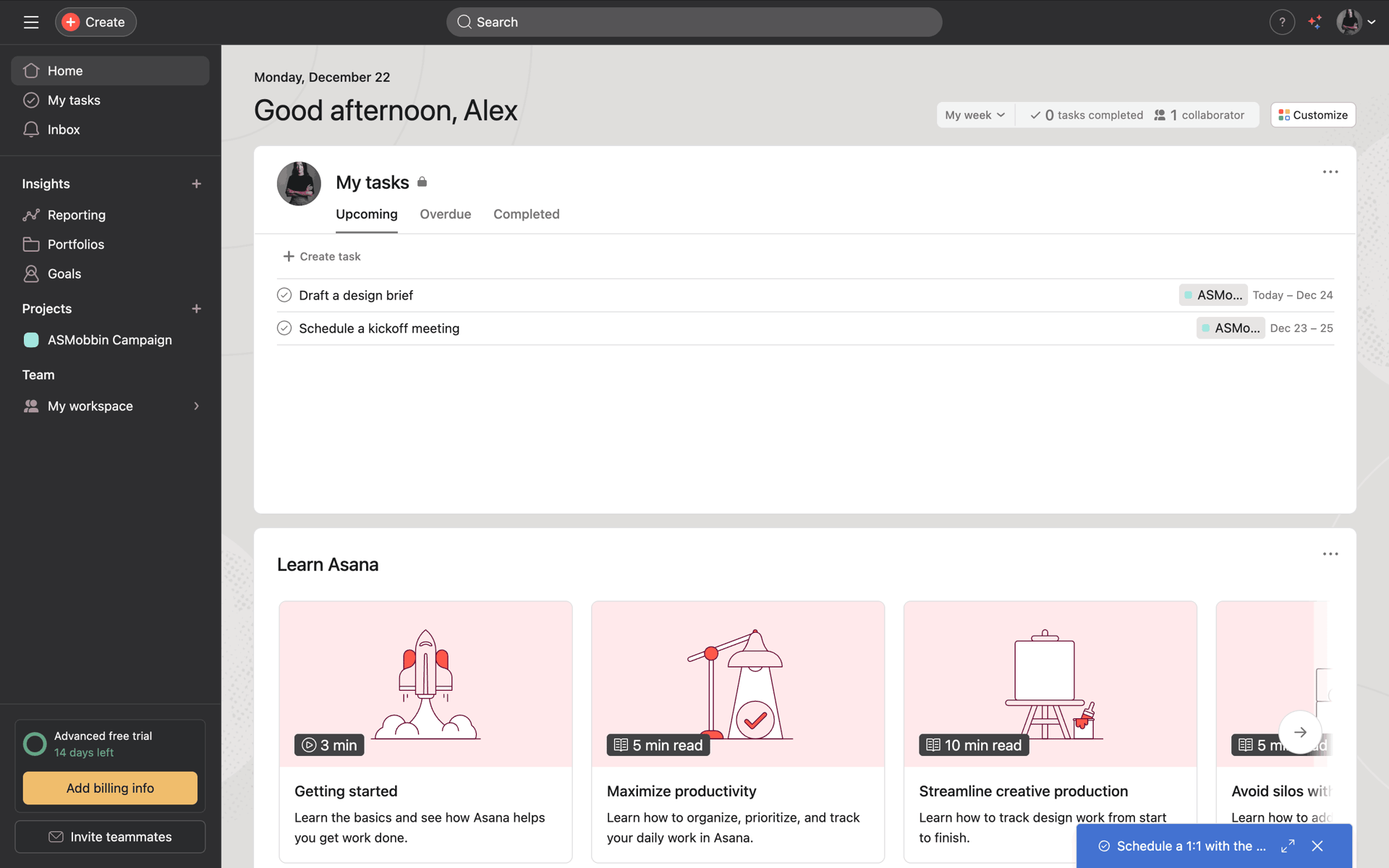Mark Draft a design brief complete
Image resolution: width=1389 pixels, height=868 pixels.
click(x=284, y=295)
